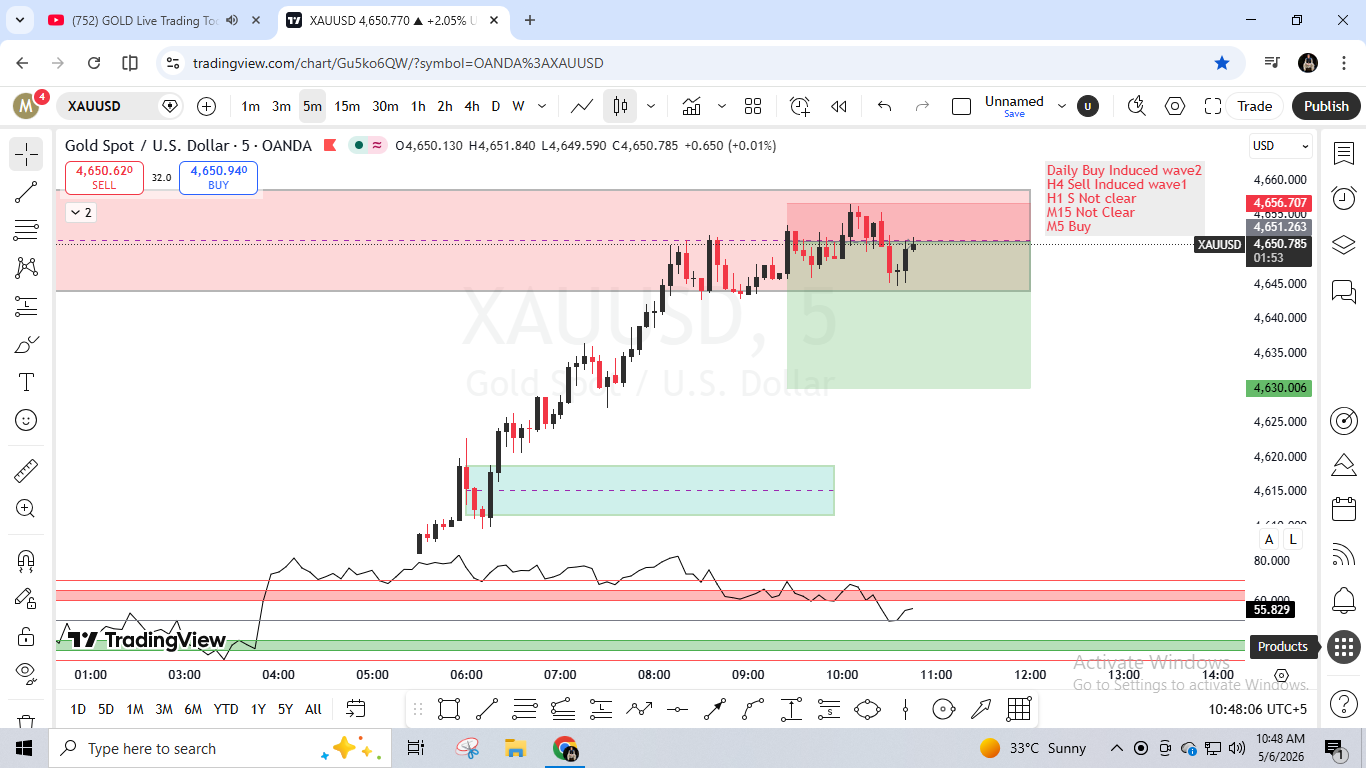The height and width of the screenshot is (768, 1366).
Task: Toggle the flag marker beside the symbol name
Action: coord(329,146)
